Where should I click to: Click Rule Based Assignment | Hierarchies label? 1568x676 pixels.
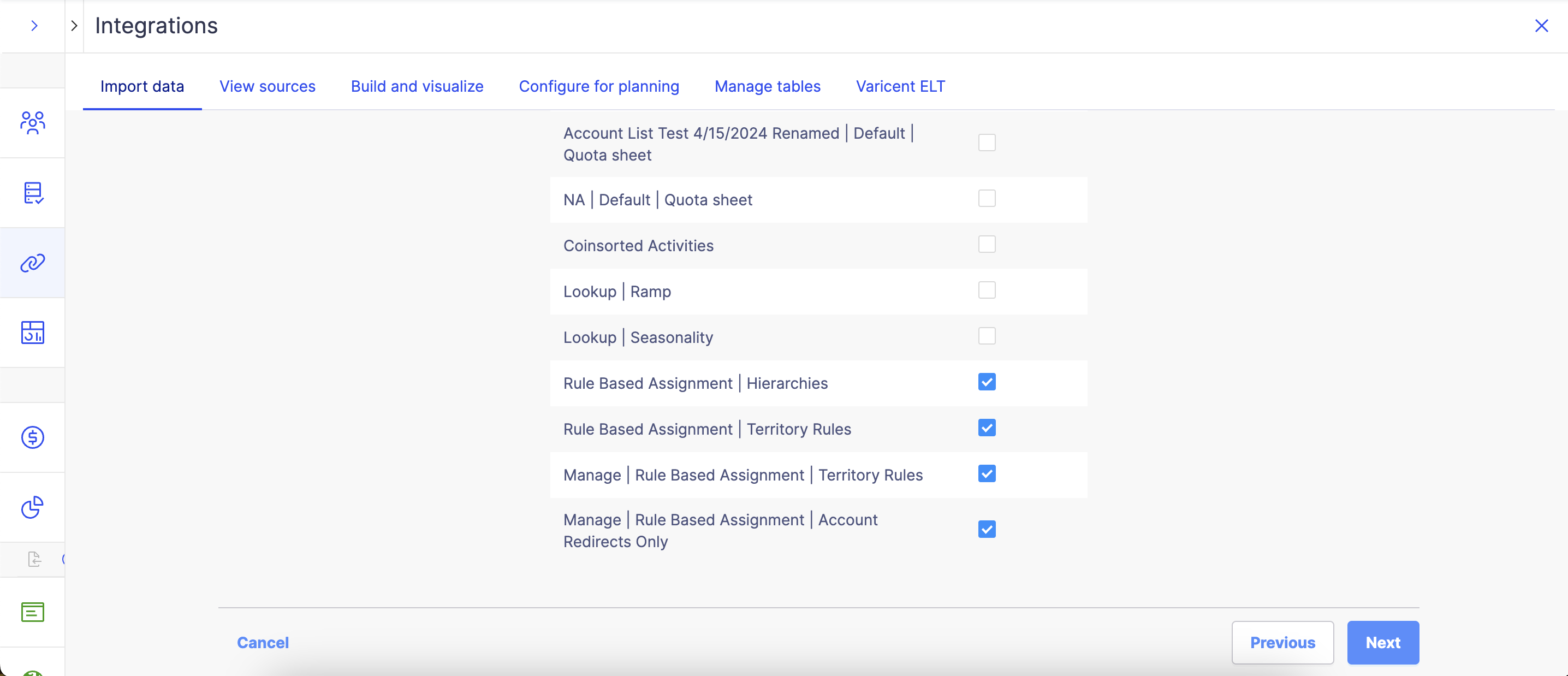pos(695,383)
